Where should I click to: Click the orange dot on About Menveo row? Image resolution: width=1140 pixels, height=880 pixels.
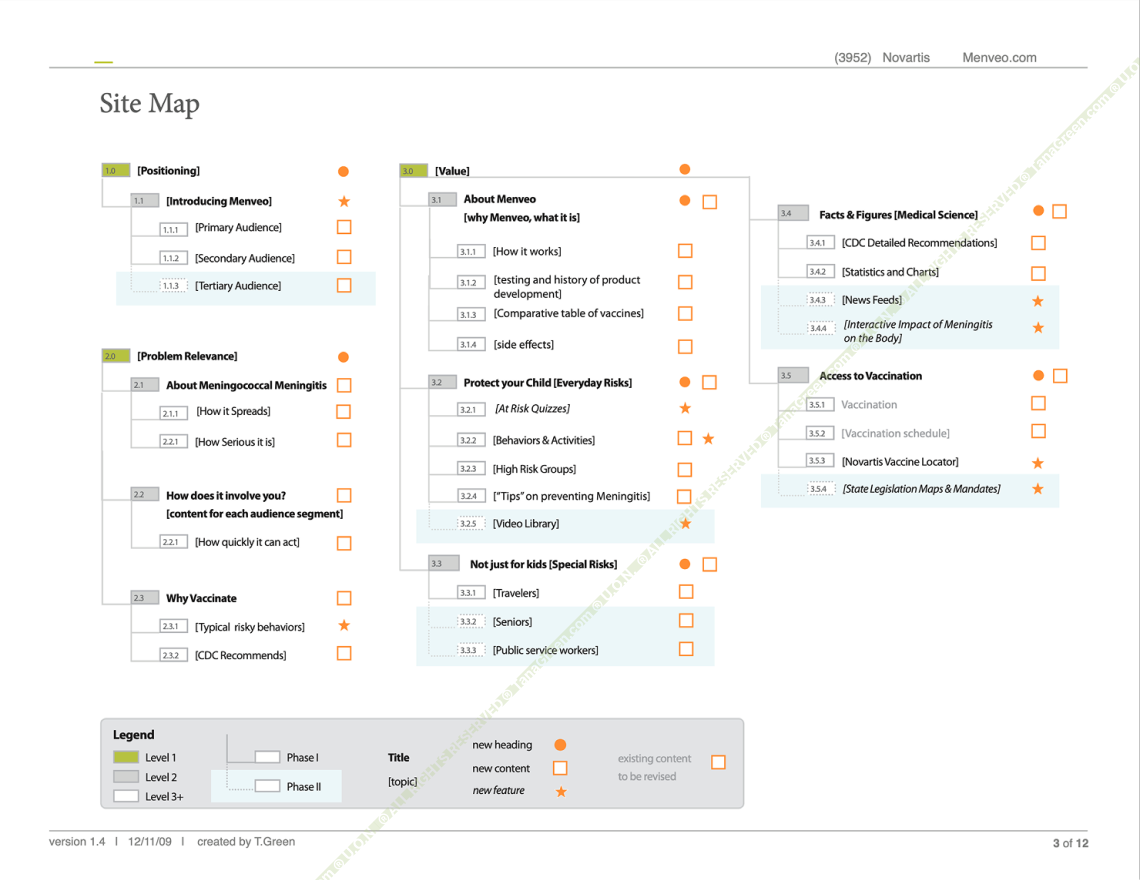point(684,201)
